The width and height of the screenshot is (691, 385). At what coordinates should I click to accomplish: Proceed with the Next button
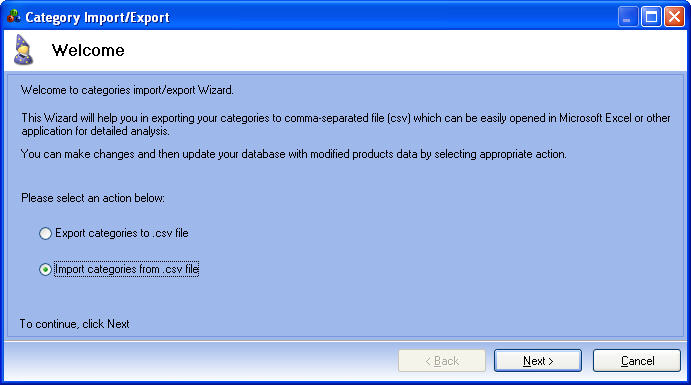[538, 361]
